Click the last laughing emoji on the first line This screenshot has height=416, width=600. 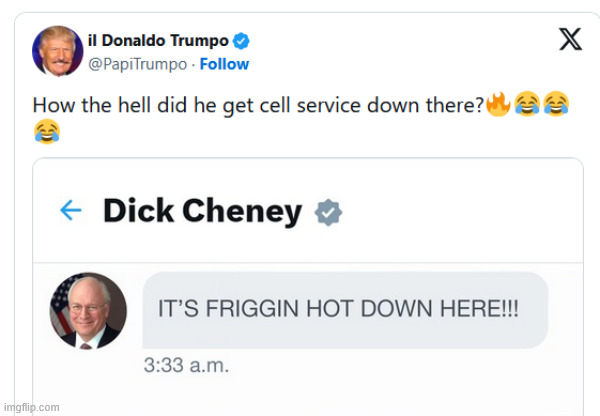pos(557,104)
